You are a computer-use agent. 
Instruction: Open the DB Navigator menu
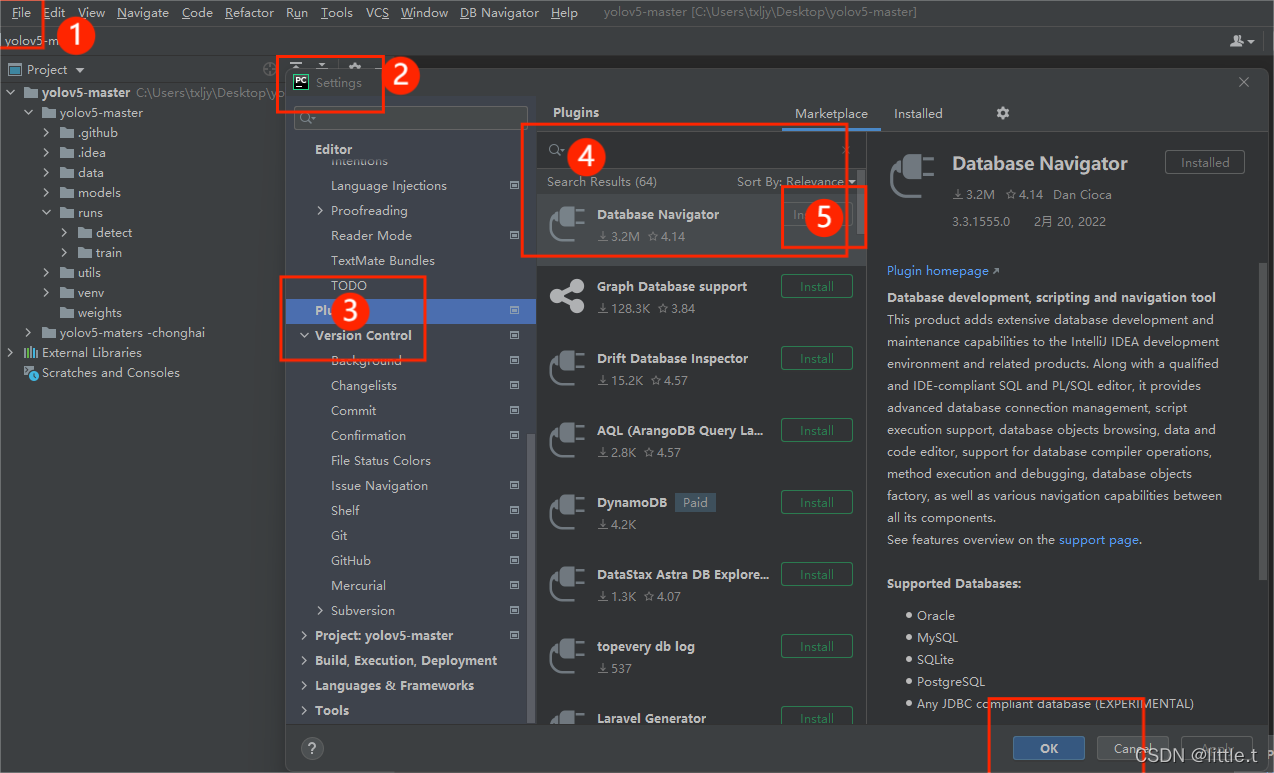[499, 13]
